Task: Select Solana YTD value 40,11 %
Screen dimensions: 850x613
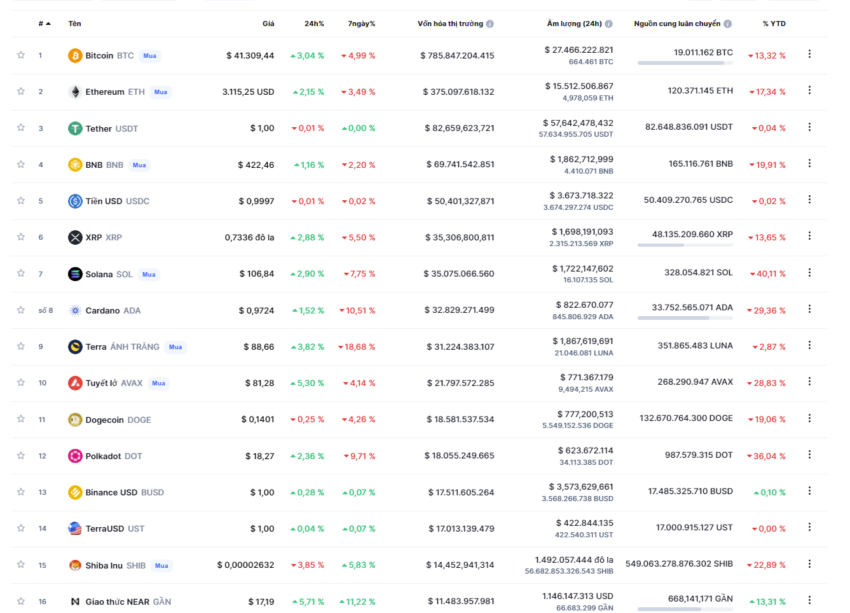Action: (x=768, y=274)
